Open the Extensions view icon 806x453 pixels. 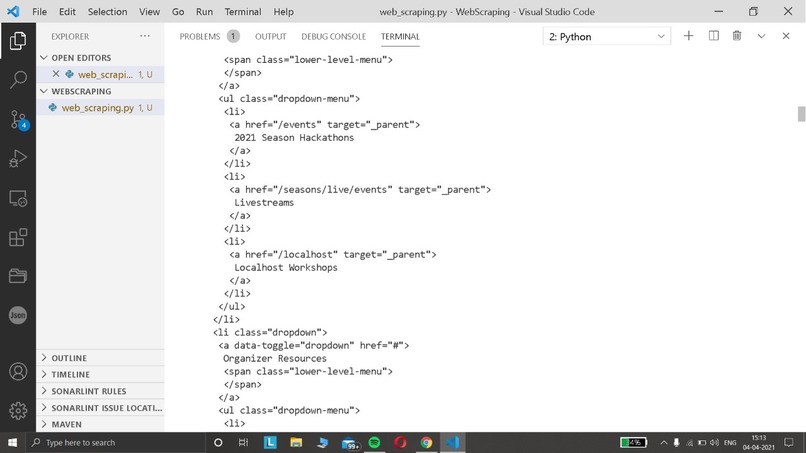click(18, 237)
